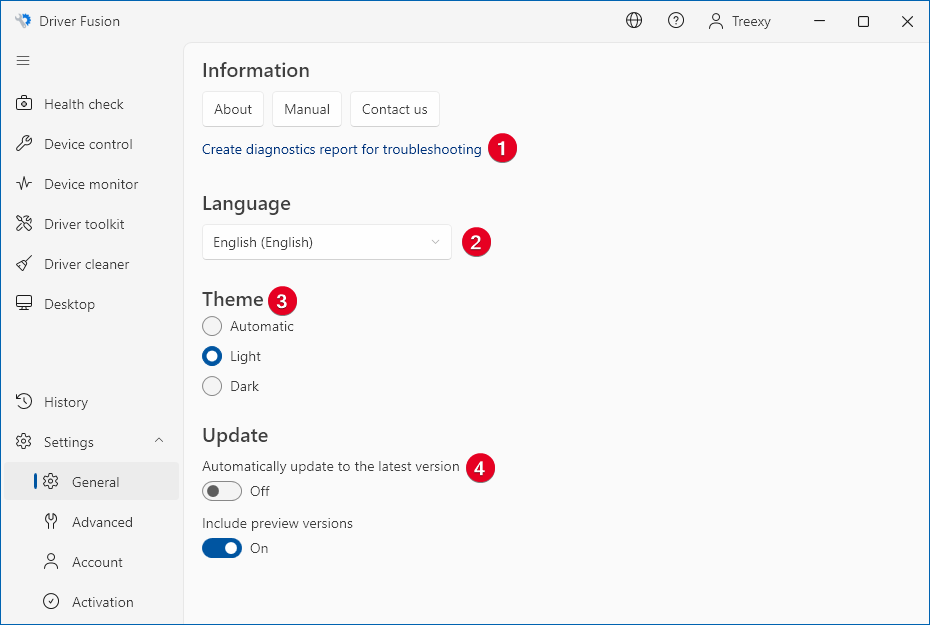Open the globe language icon in title bar
Viewport: 930px width, 625px height.
[x=634, y=21]
